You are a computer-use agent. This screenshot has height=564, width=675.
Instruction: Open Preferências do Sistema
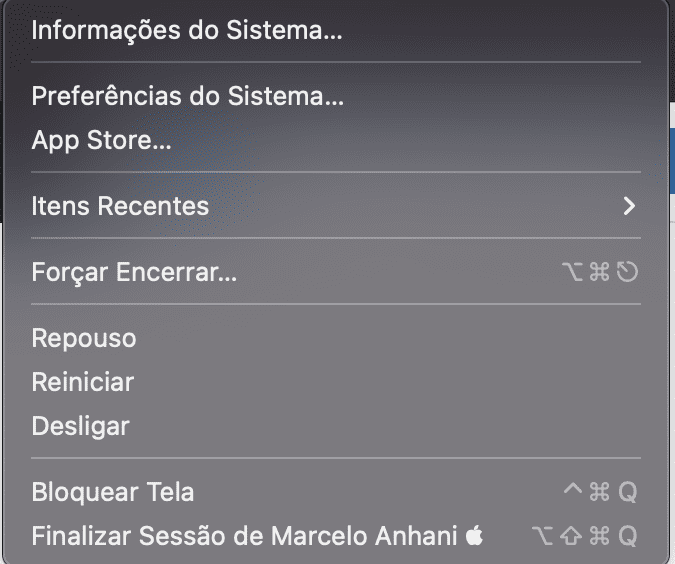click(x=188, y=97)
